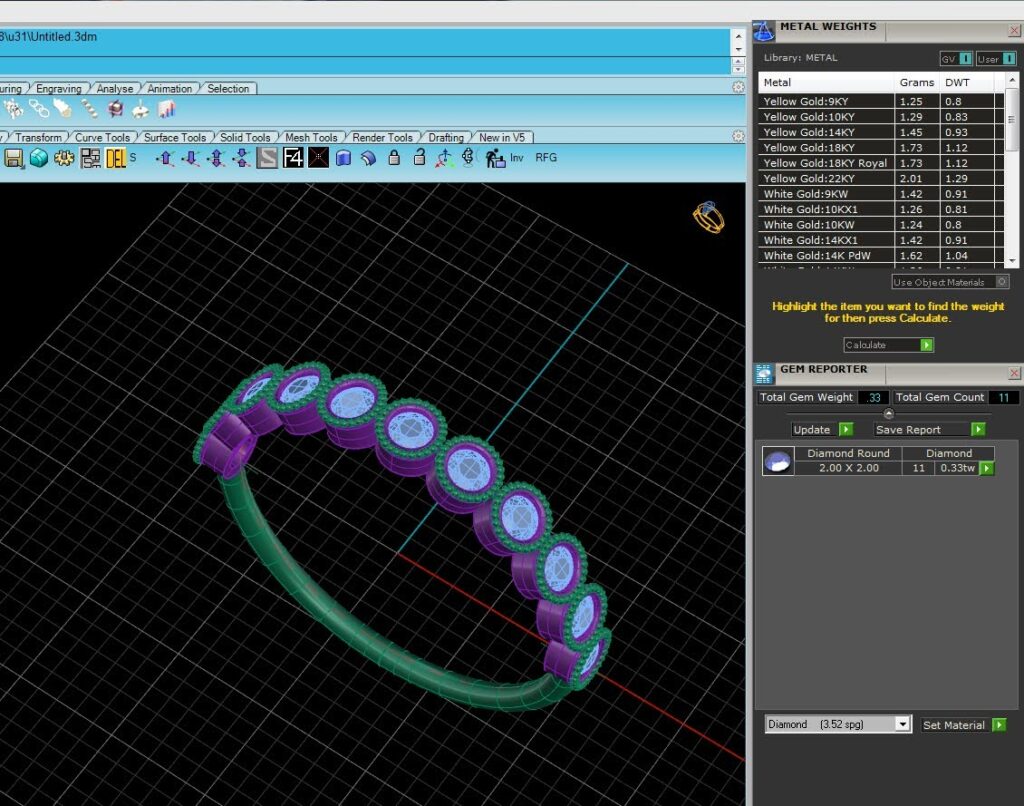This screenshot has height=806, width=1024.
Task: Click the white dish stand icon
Action: pyautogui.click(x=140, y=110)
